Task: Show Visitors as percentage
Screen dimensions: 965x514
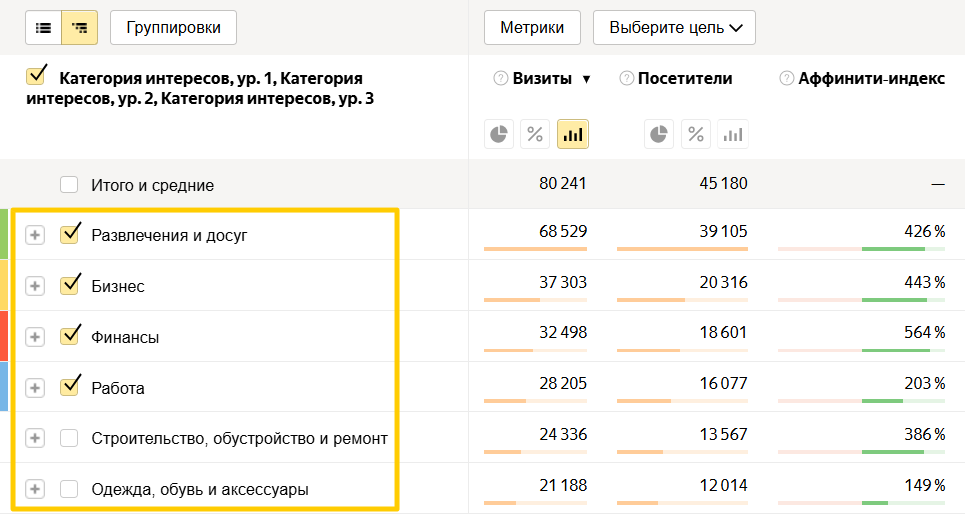Action: coord(696,134)
